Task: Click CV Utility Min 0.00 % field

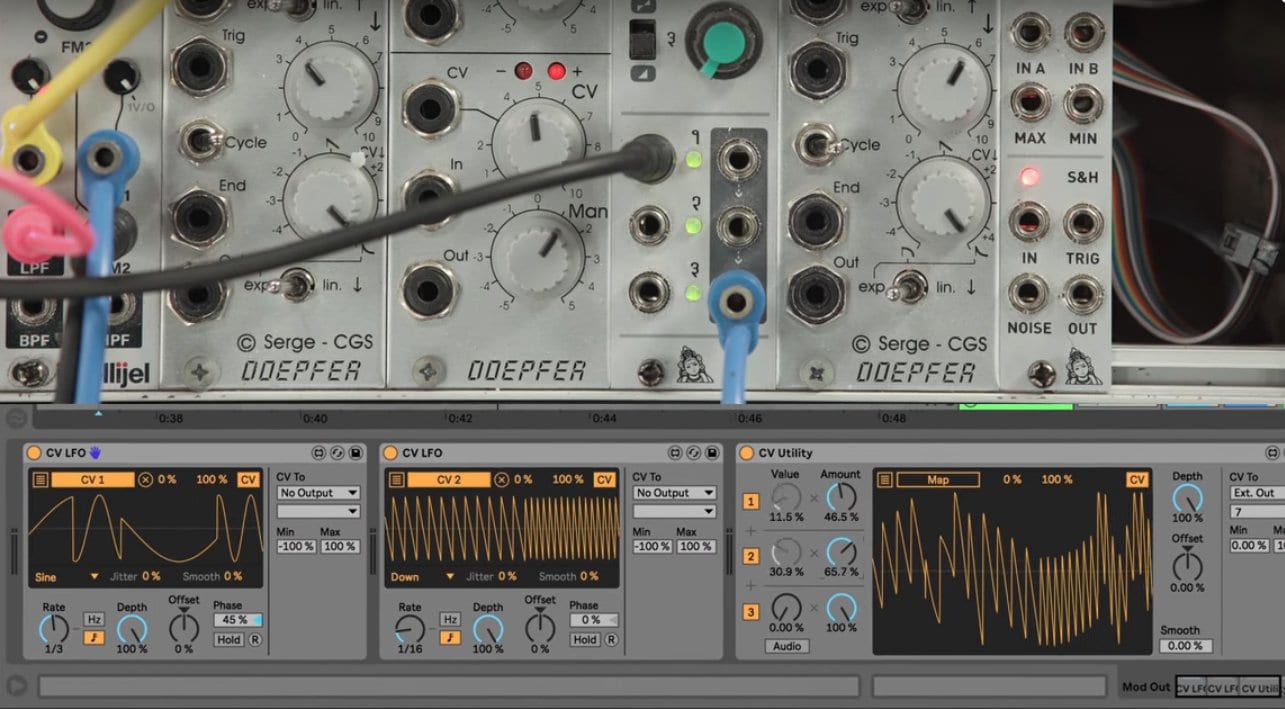Action: pyautogui.click(x=1249, y=545)
